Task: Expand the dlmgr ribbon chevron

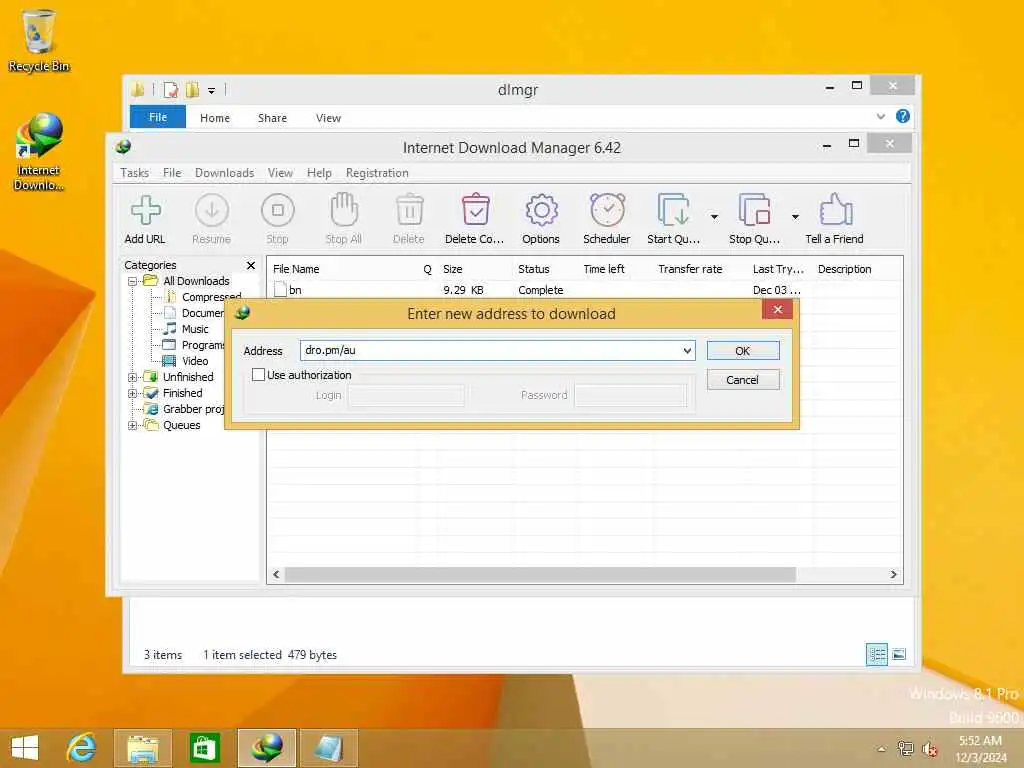Action: (881, 117)
